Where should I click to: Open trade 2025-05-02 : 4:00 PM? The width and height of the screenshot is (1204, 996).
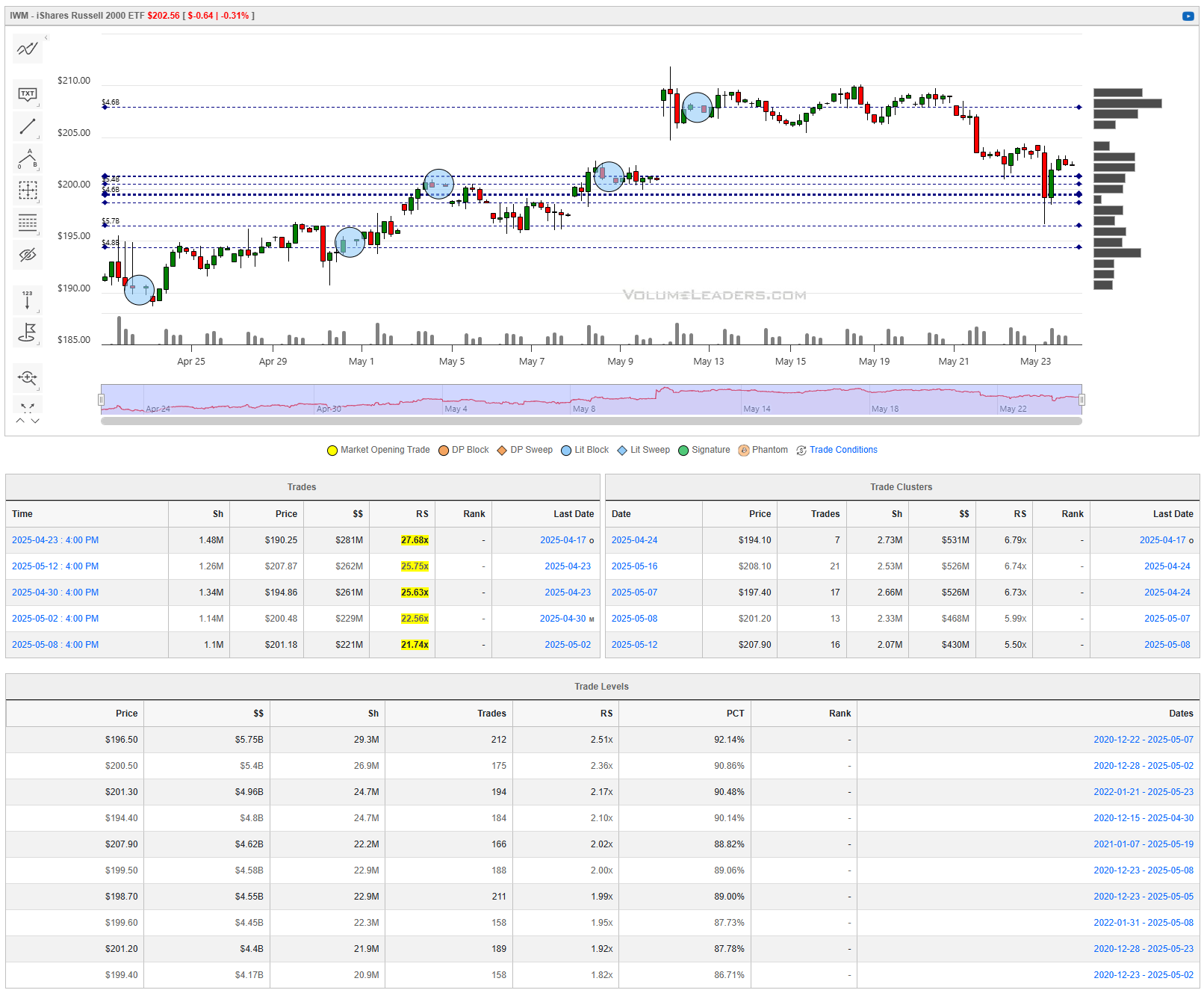pos(55,619)
